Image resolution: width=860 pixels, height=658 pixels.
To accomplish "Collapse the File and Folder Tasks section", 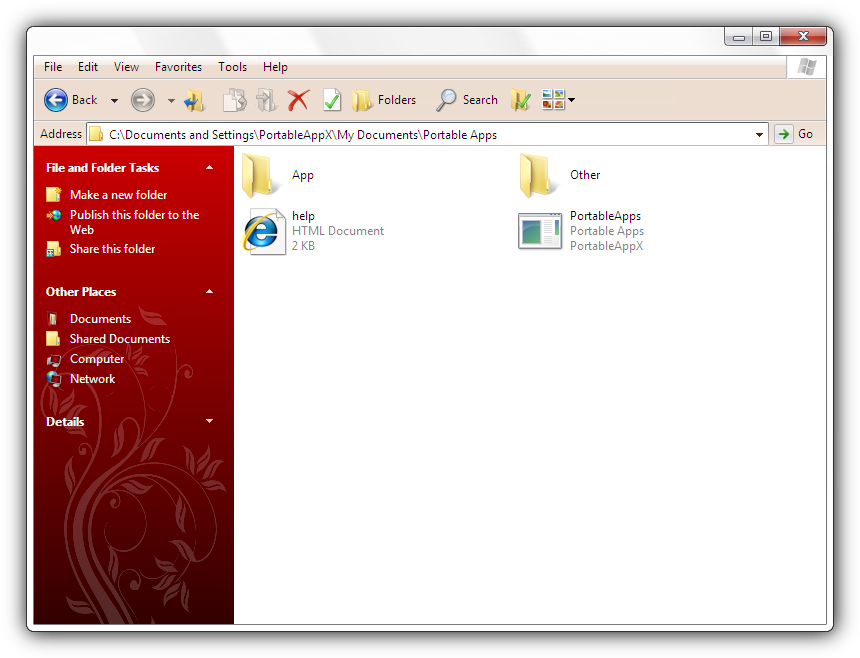I will coord(210,167).
